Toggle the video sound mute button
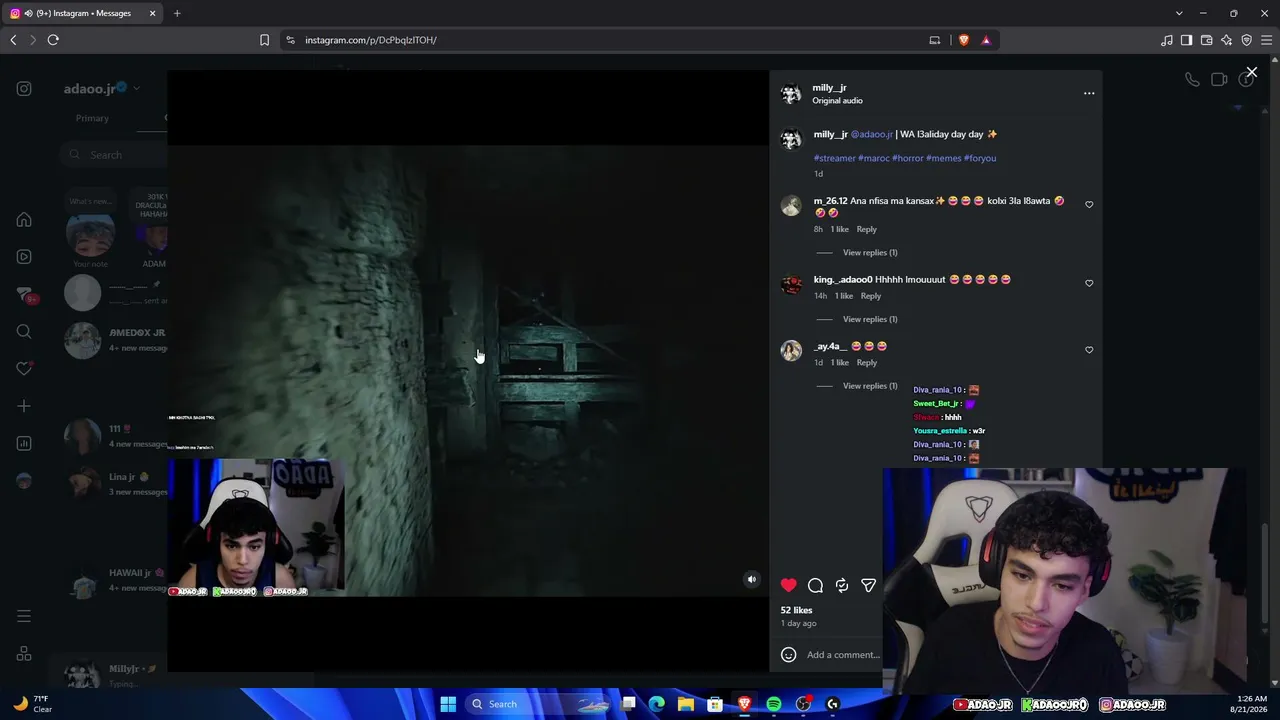Image resolution: width=1280 pixels, height=720 pixels. pyautogui.click(x=752, y=579)
